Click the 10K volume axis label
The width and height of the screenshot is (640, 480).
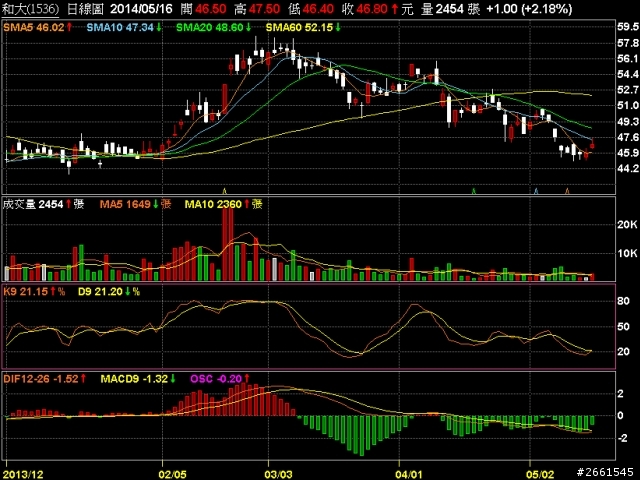click(x=628, y=253)
